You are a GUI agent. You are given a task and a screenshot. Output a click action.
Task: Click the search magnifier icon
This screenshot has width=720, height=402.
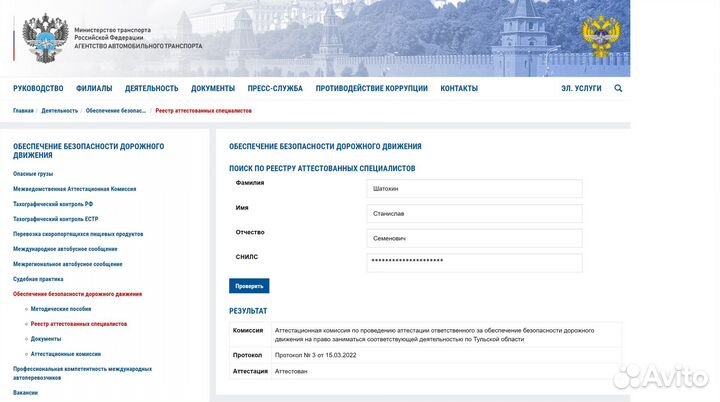618,88
